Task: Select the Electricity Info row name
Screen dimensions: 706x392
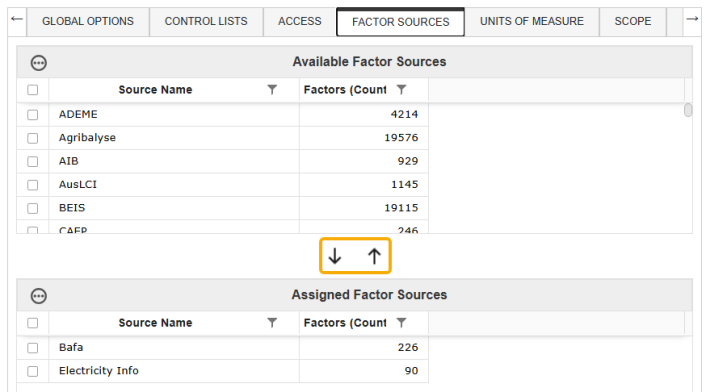Action: point(99,371)
